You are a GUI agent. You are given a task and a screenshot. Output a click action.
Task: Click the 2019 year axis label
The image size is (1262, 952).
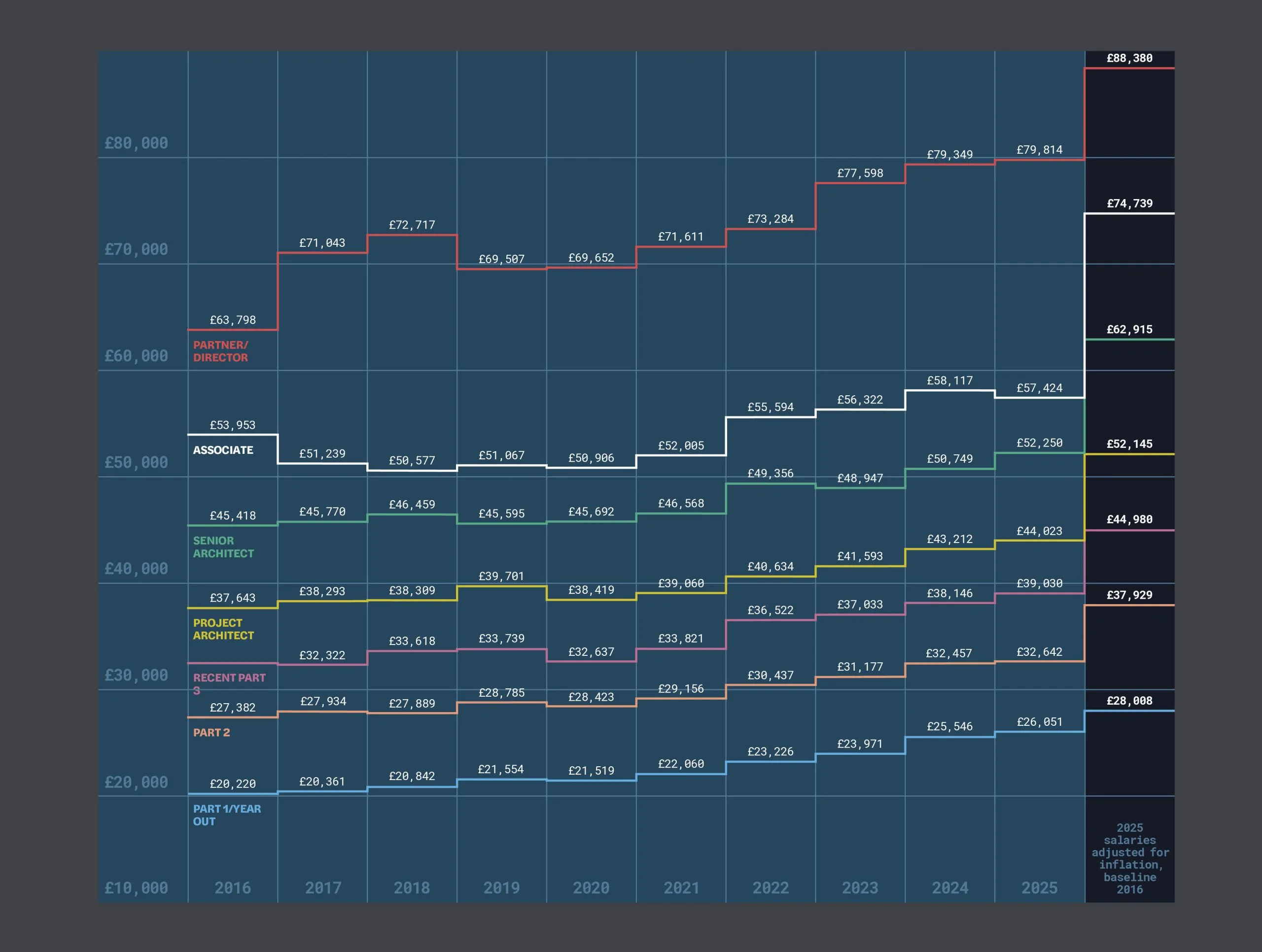coord(501,888)
